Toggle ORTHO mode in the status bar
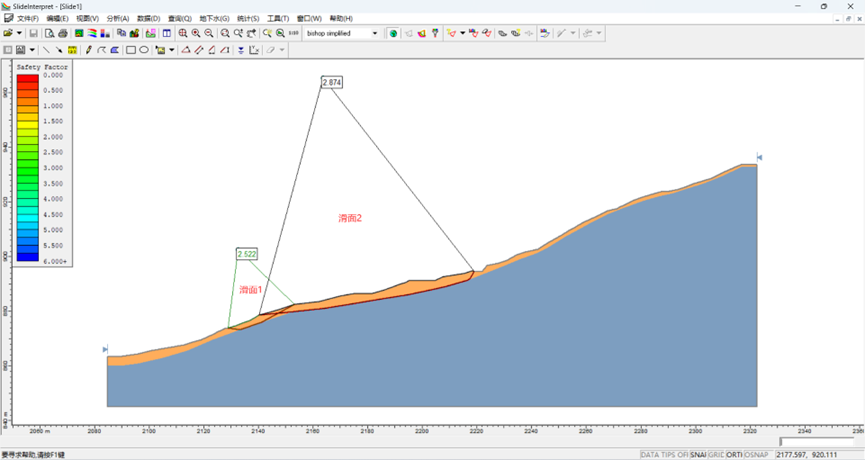Viewport: 865px width, 460px height. click(x=734, y=454)
